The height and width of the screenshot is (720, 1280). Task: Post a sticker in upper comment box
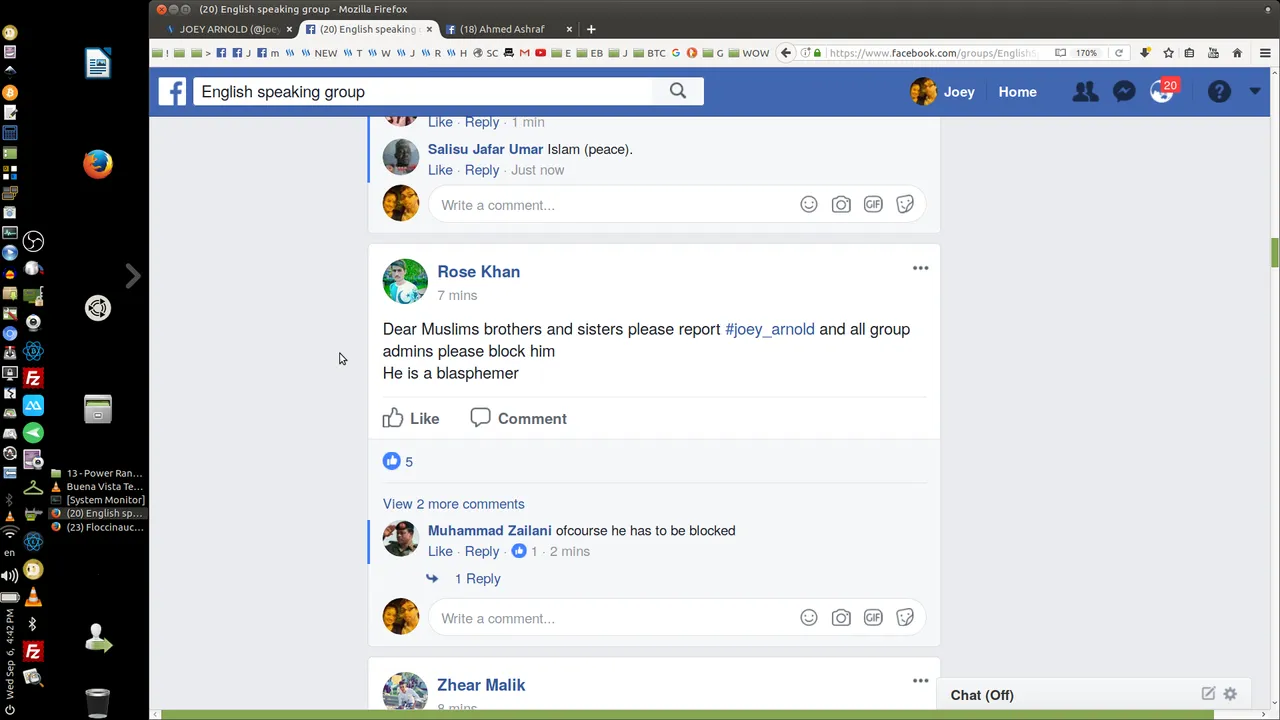point(905,204)
